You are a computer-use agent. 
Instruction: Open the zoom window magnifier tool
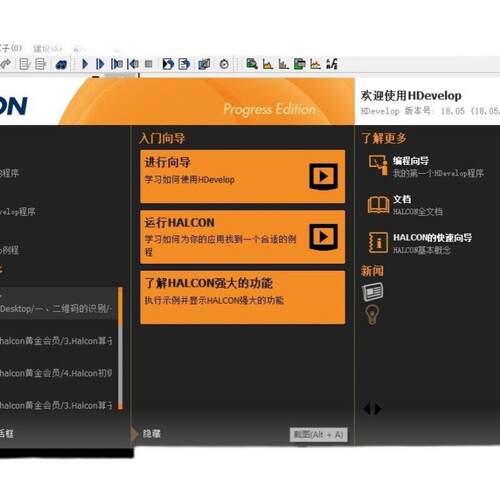[252, 63]
